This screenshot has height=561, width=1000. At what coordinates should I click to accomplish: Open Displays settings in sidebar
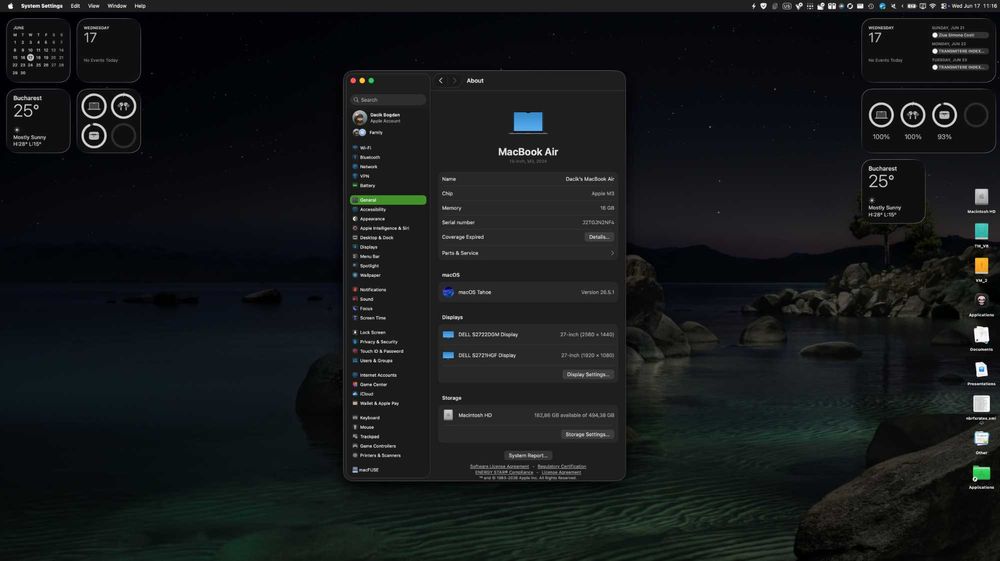tap(388, 247)
